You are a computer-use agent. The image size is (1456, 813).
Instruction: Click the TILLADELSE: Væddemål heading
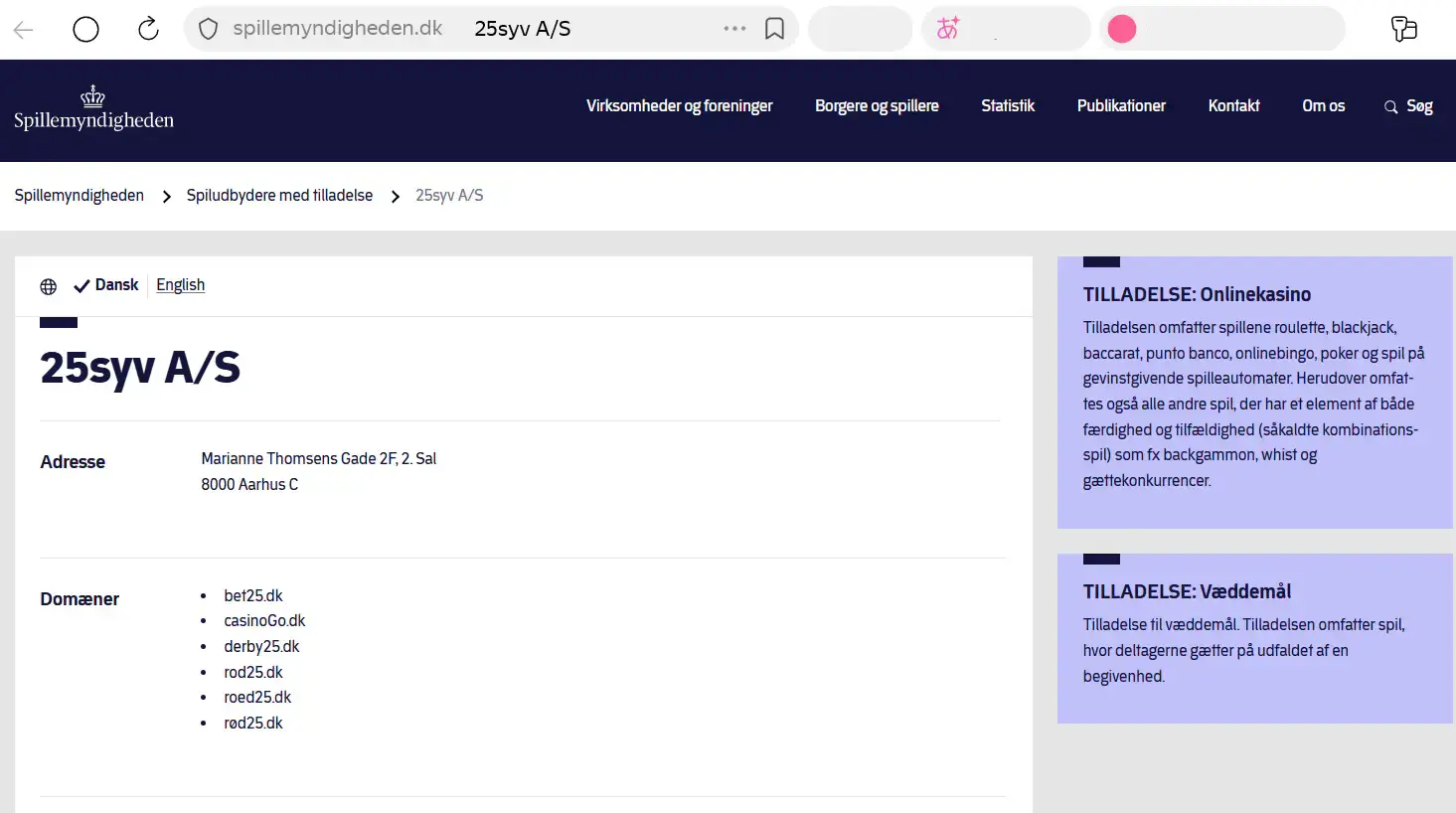point(1187,591)
